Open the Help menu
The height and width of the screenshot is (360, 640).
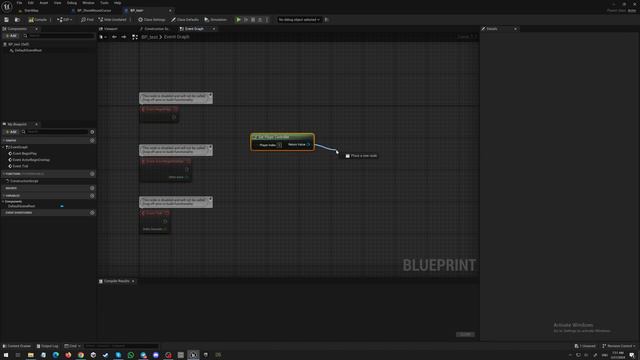coord(118,3)
